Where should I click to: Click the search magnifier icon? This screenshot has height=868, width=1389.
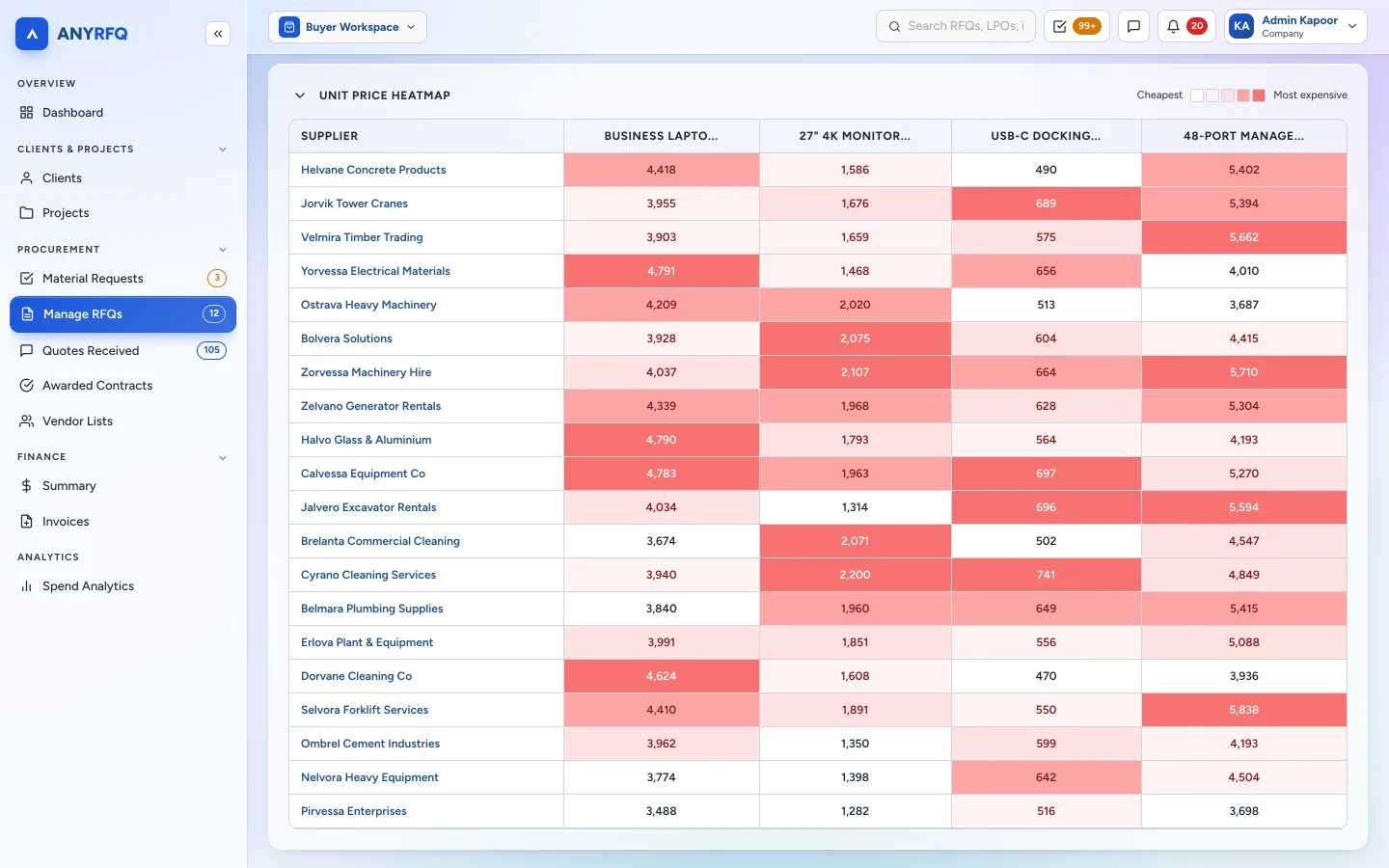(x=894, y=27)
